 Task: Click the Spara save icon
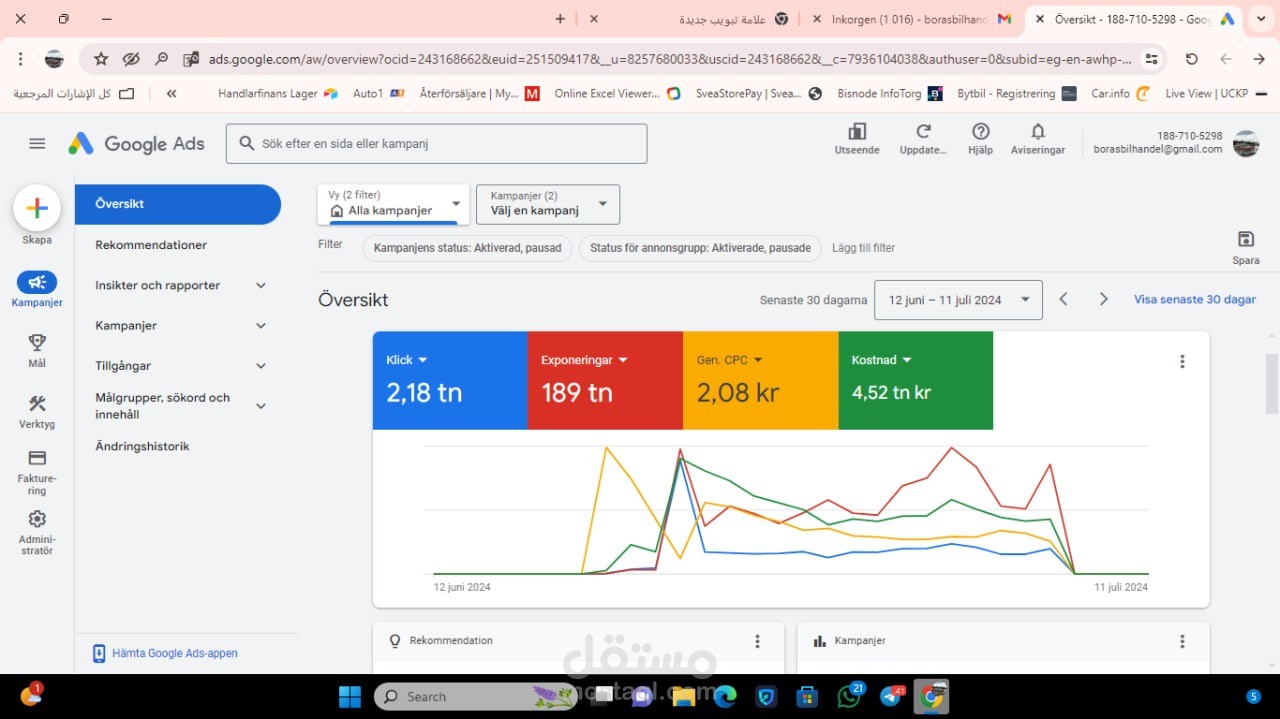coord(1246,239)
